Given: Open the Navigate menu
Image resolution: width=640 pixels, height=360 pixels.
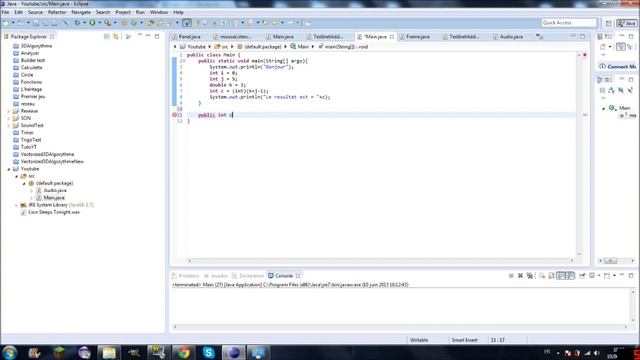Looking at the screenshot, I should tap(81, 12).
